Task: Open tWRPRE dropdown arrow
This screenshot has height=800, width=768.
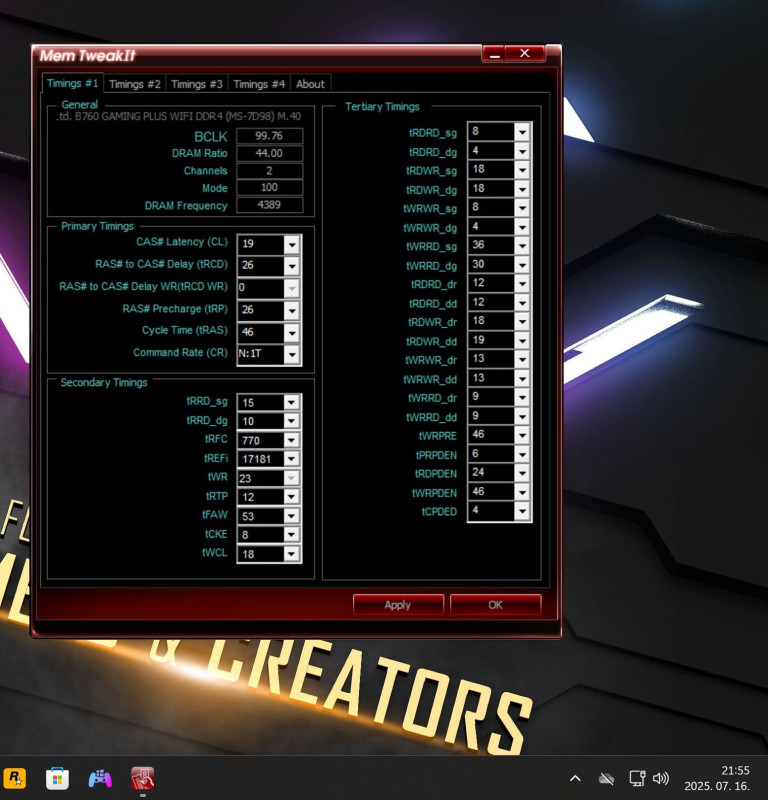Action: pyautogui.click(x=522, y=435)
